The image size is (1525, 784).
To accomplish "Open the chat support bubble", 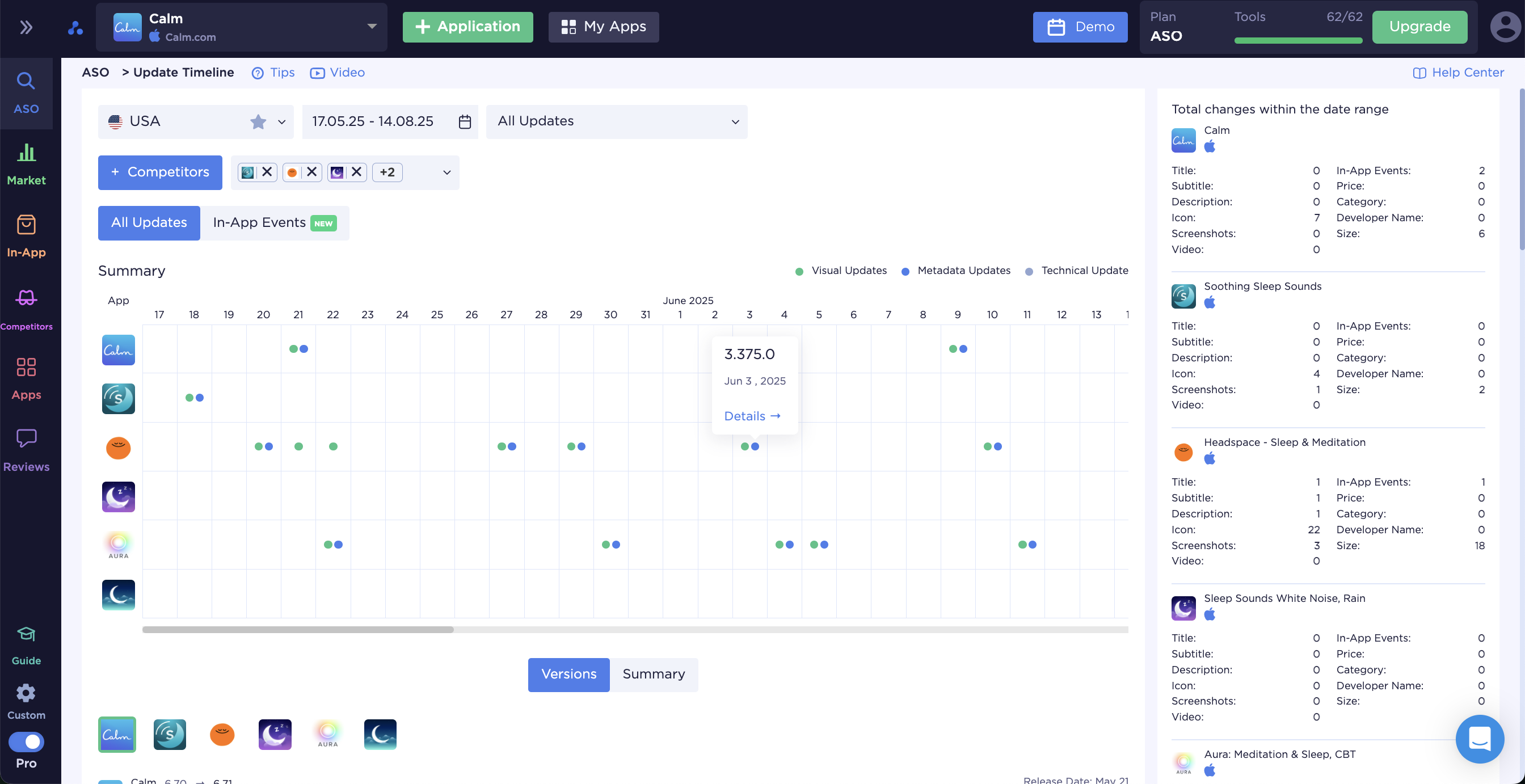I will pyautogui.click(x=1480, y=739).
